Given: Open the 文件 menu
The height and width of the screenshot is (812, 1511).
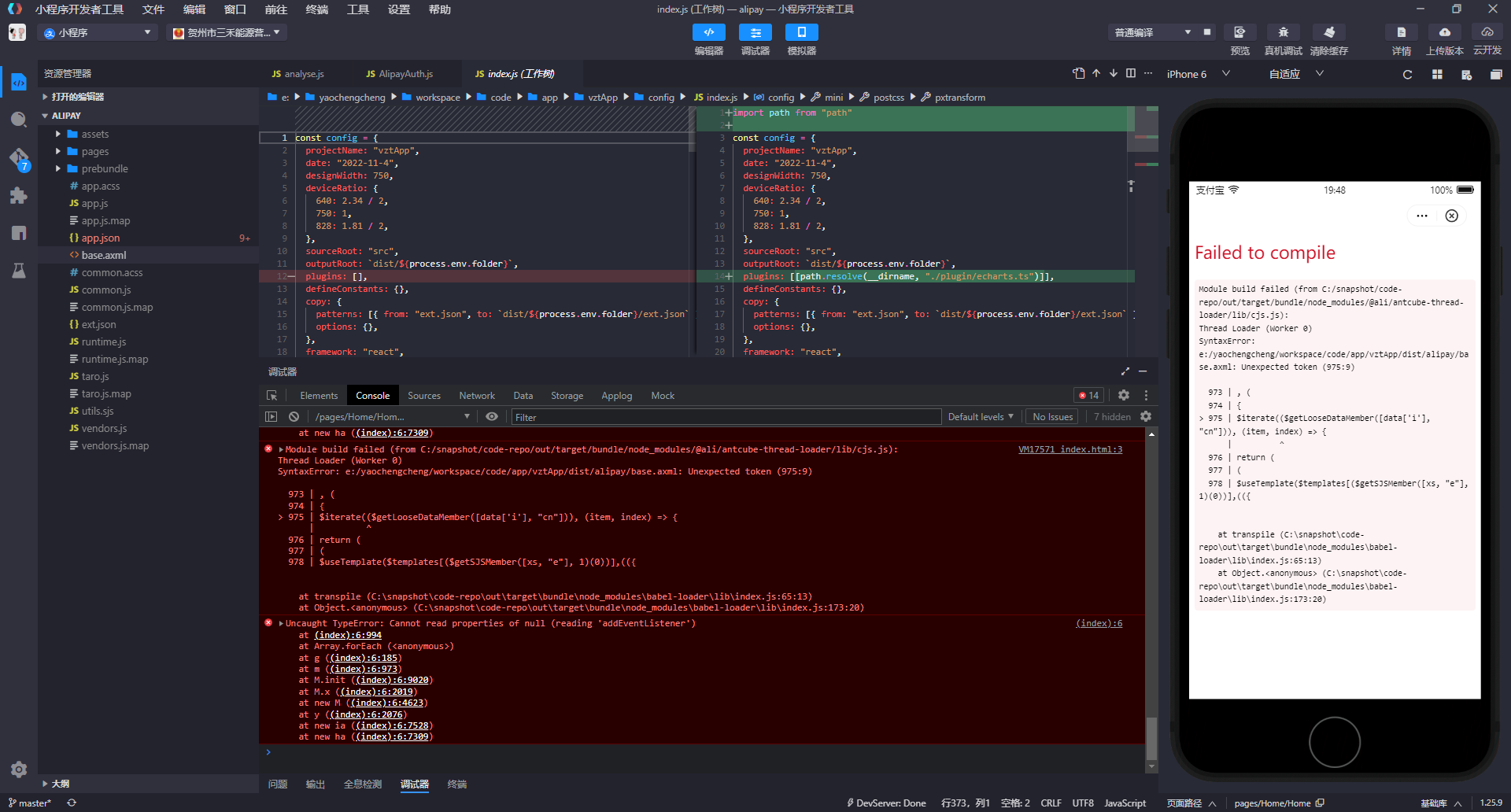Looking at the screenshot, I should click(153, 9).
